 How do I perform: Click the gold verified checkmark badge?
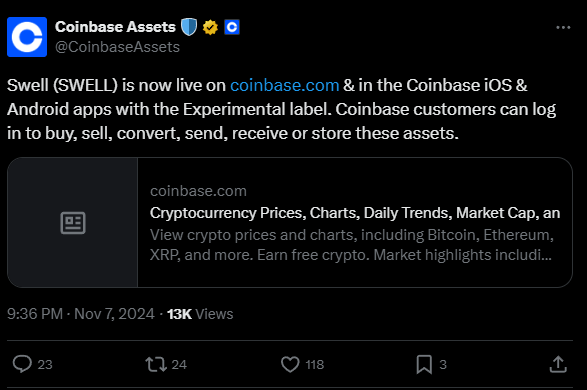point(210,27)
